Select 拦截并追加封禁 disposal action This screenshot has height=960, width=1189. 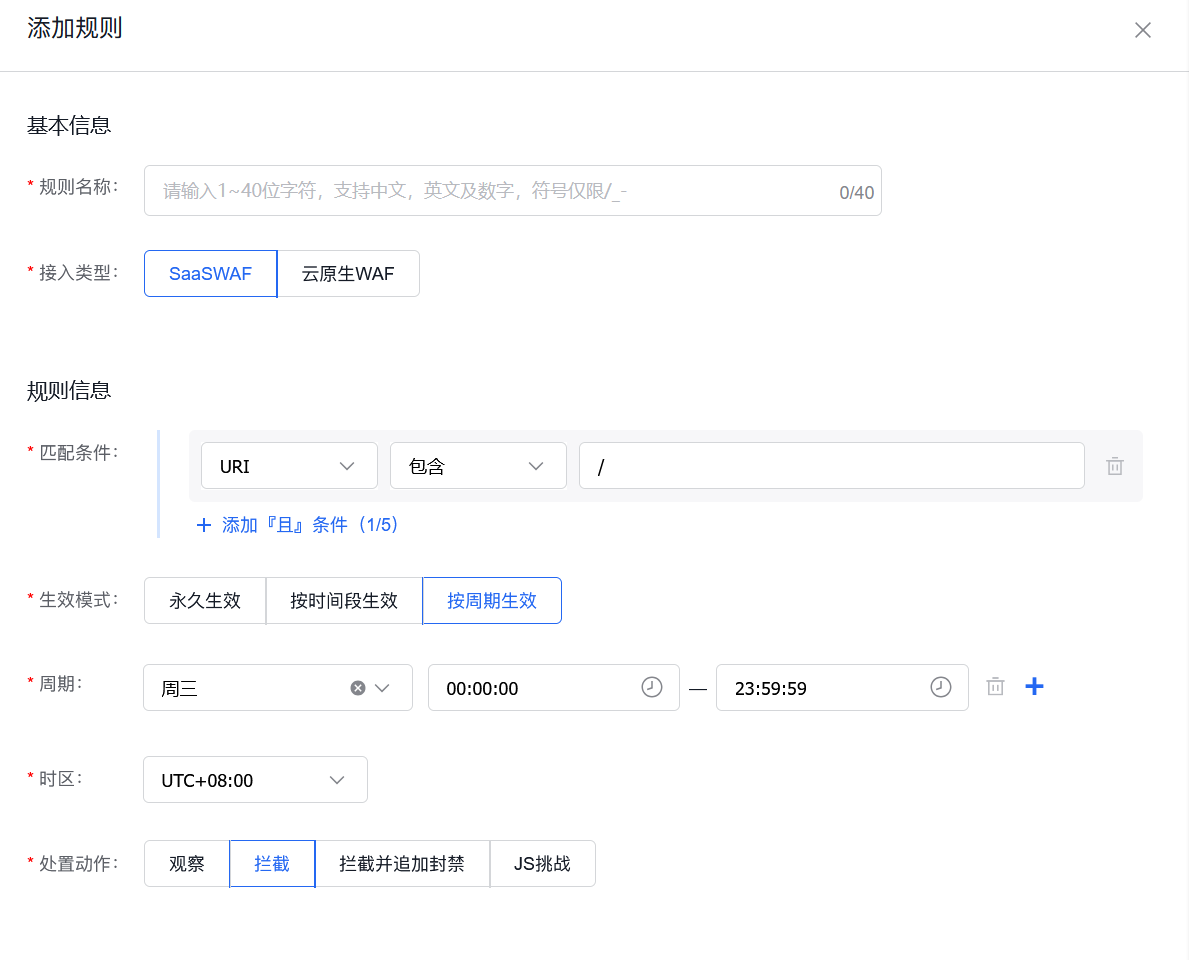coord(403,863)
